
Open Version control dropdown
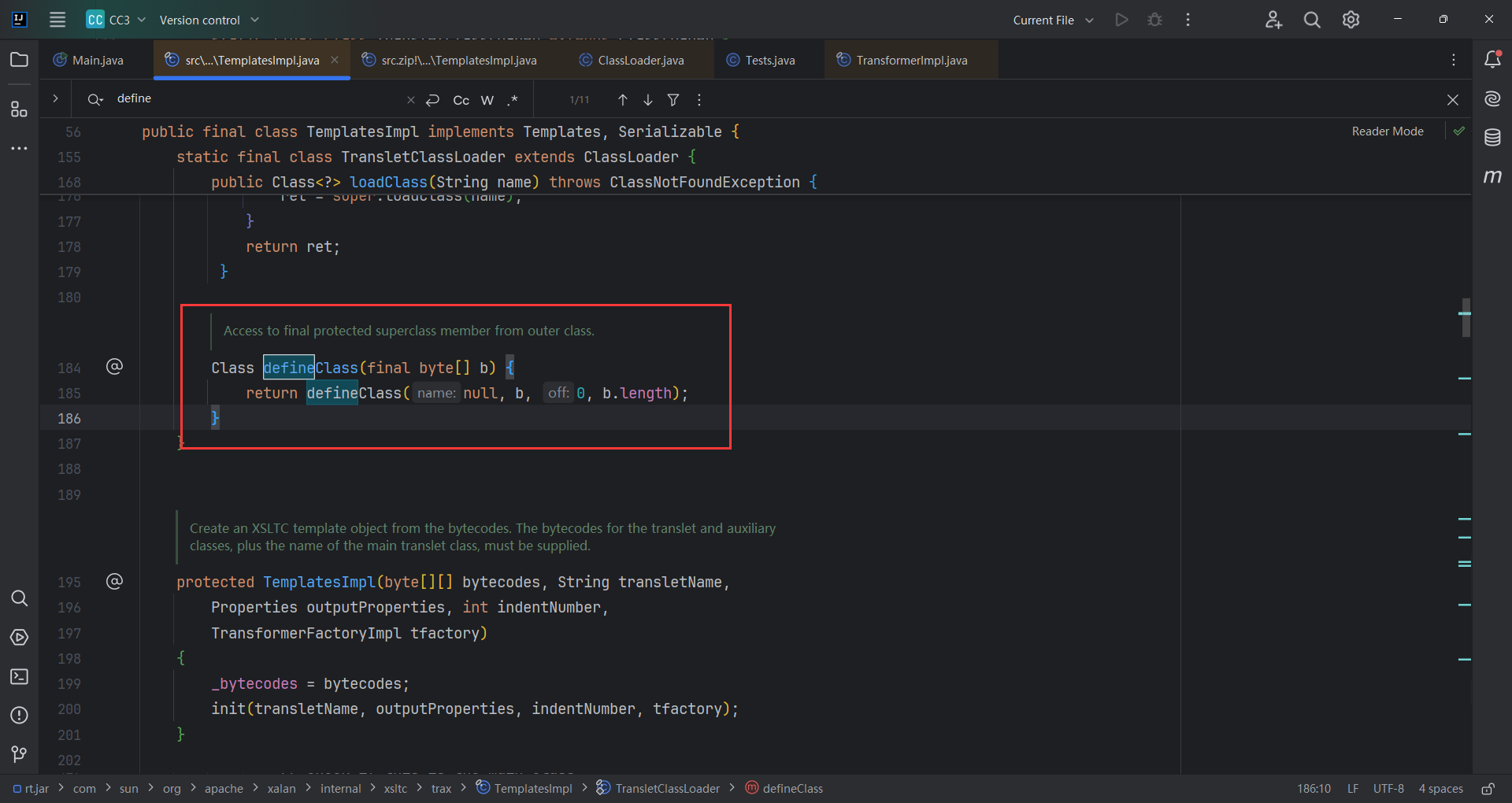(x=209, y=20)
